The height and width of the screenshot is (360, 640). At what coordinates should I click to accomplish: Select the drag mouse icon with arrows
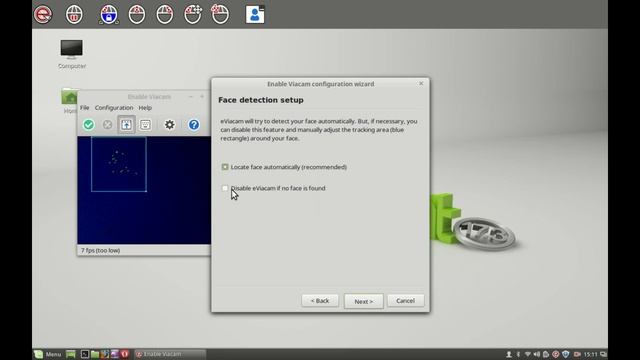[x=193, y=14]
